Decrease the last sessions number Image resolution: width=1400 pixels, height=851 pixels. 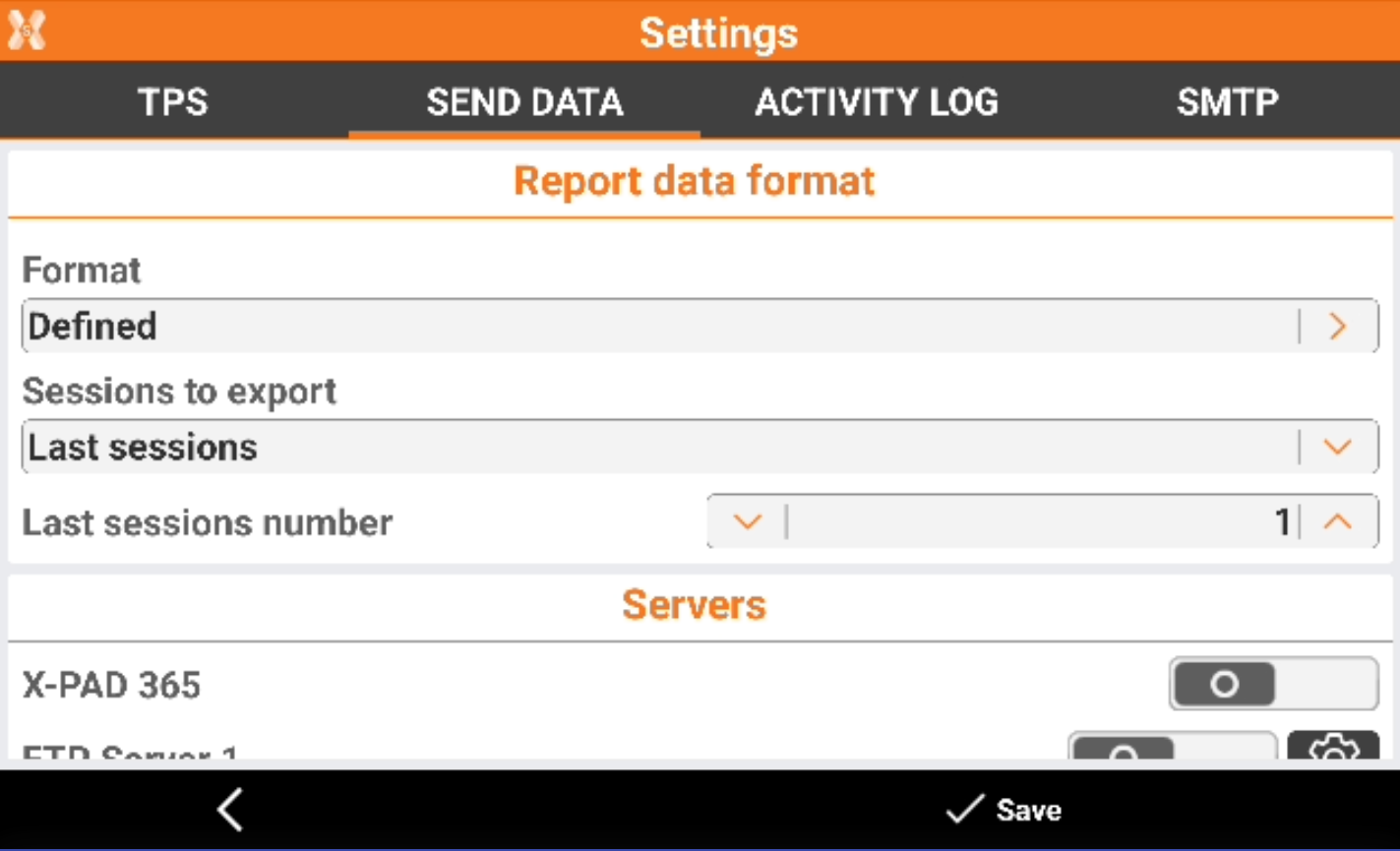pos(747,521)
